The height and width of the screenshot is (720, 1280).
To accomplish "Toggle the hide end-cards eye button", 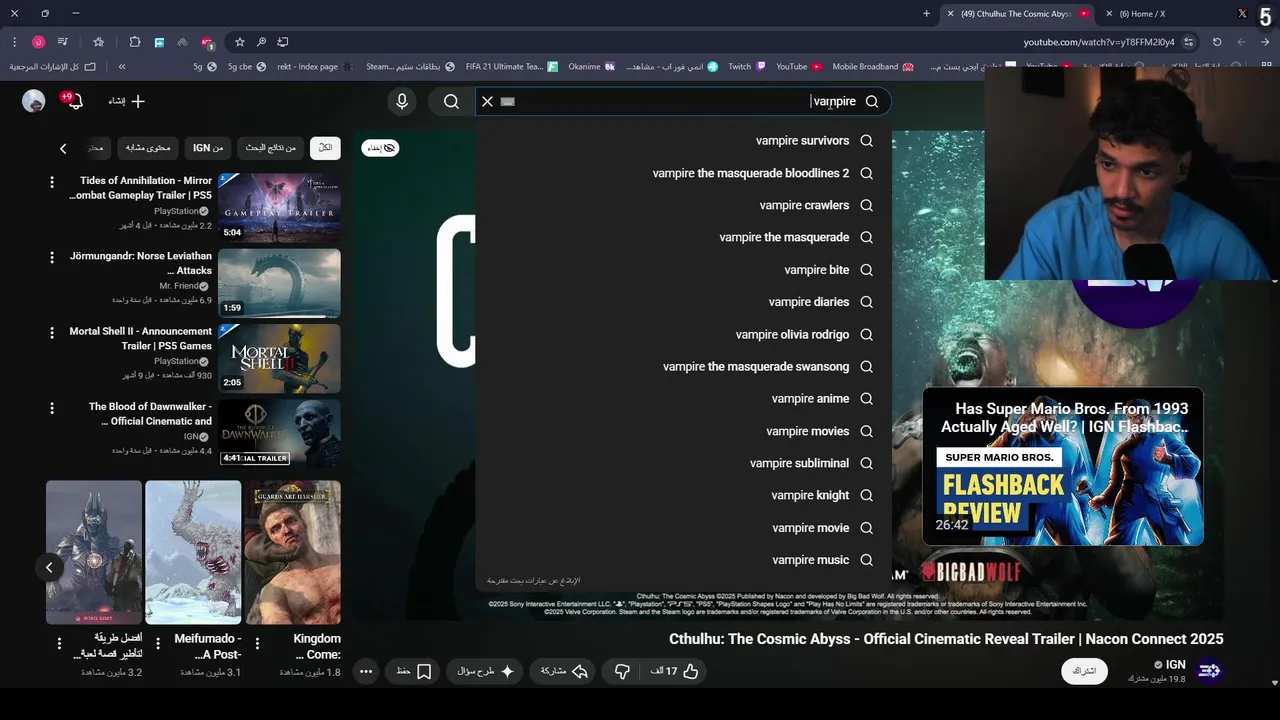I will [x=380, y=148].
